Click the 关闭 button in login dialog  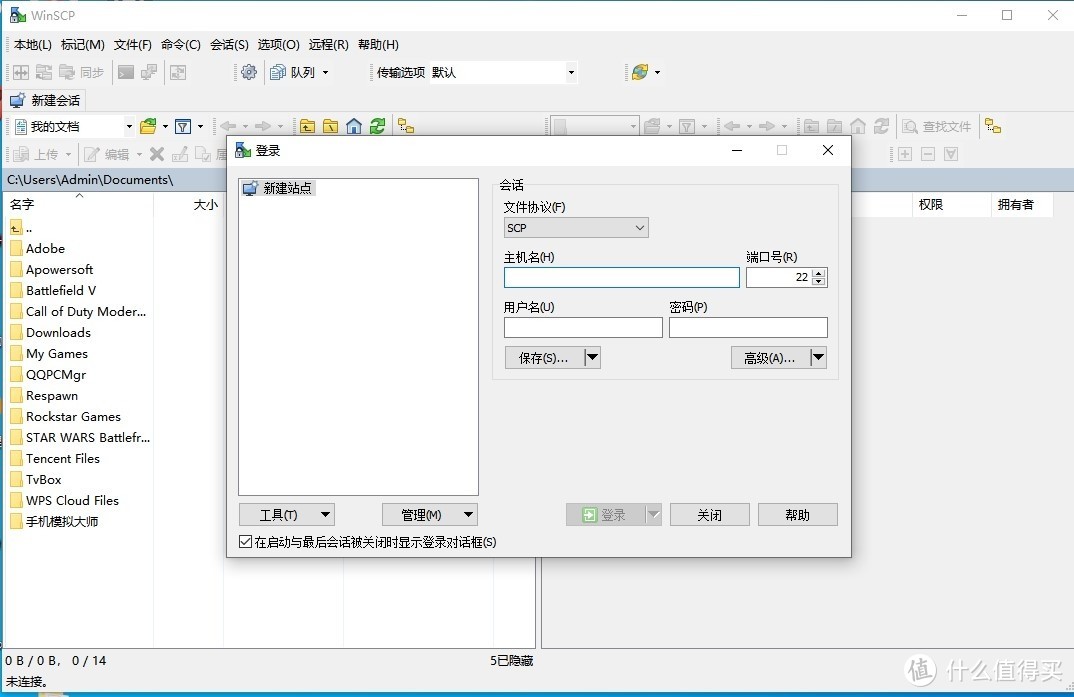coord(710,515)
